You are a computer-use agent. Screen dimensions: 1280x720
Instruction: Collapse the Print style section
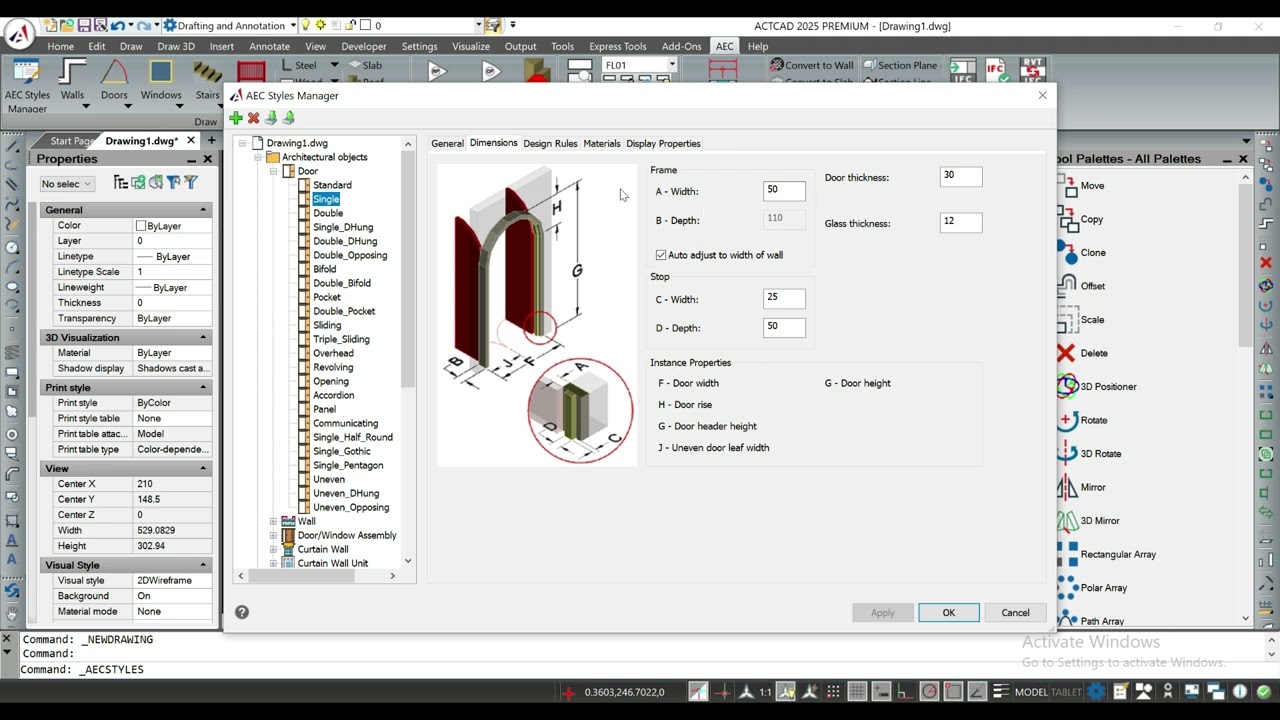click(x=203, y=387)
